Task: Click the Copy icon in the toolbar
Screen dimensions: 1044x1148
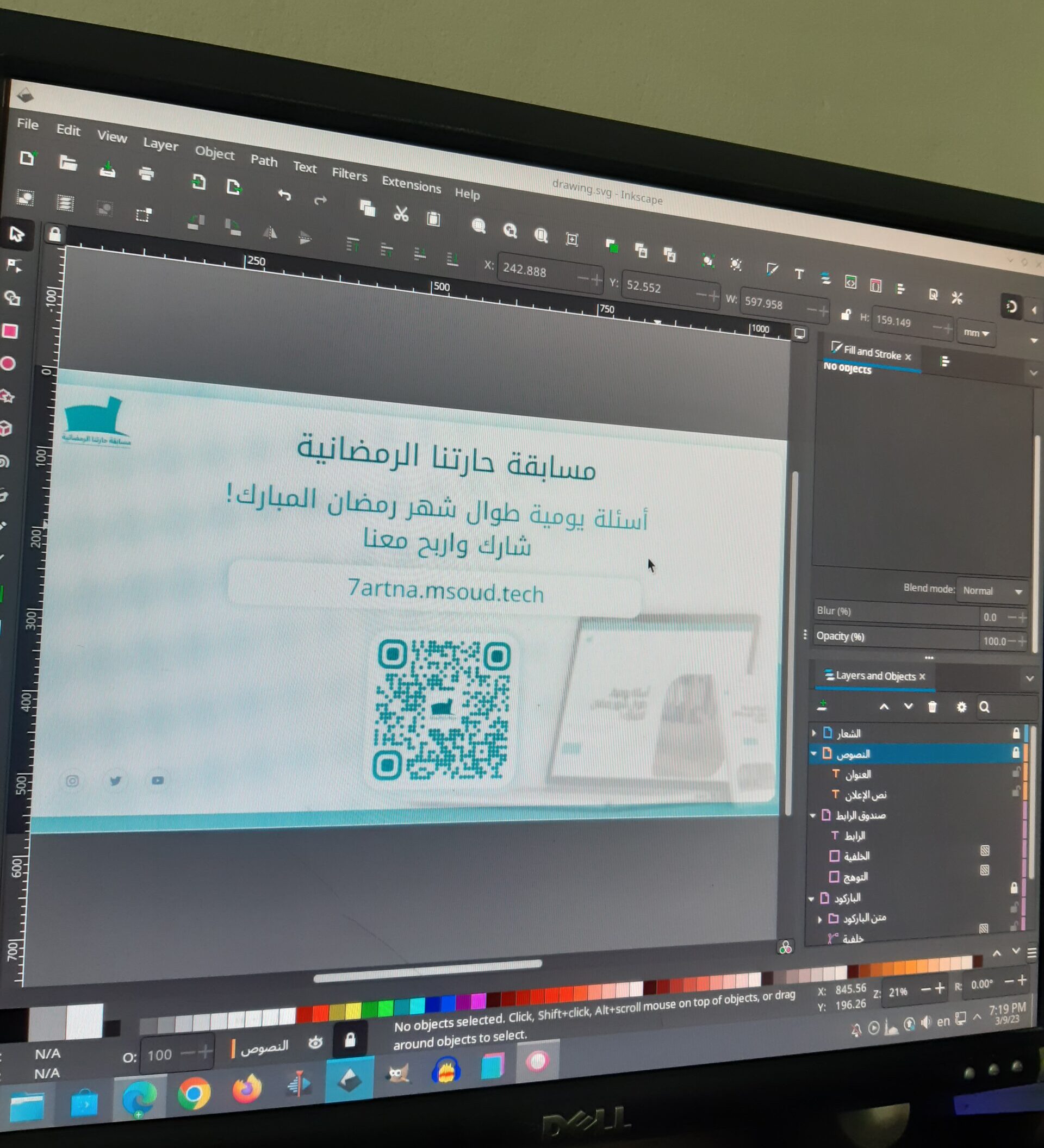Action: [368, 208]
